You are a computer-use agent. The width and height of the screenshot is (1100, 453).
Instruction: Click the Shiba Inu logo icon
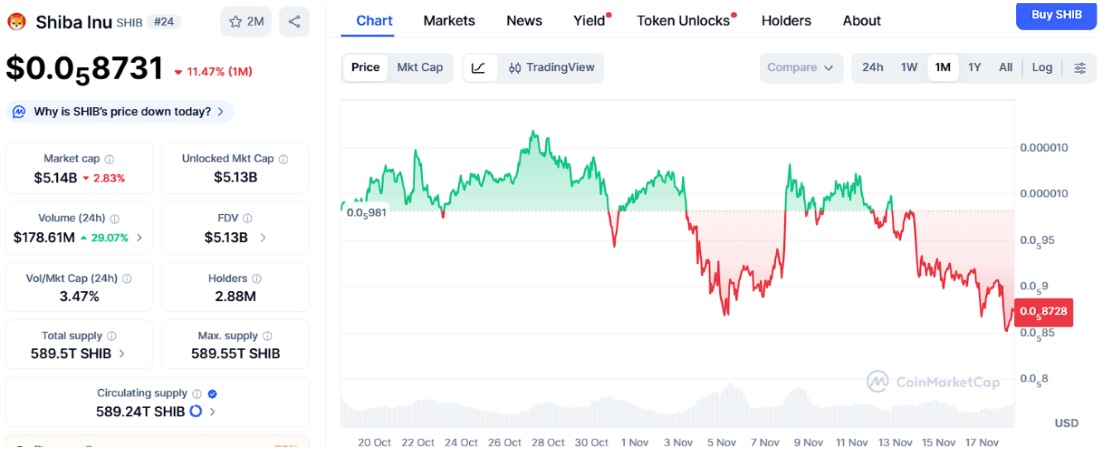(16, 21)
